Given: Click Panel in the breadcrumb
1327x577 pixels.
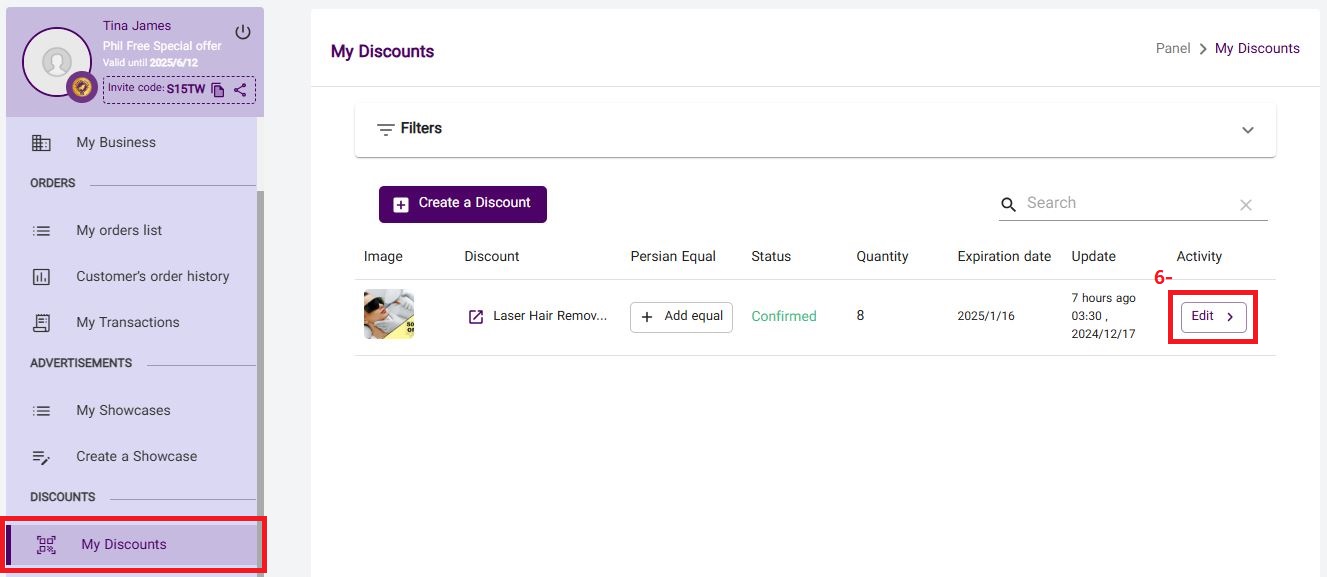Looking at the screenshot, I should tap(1172, 48).
